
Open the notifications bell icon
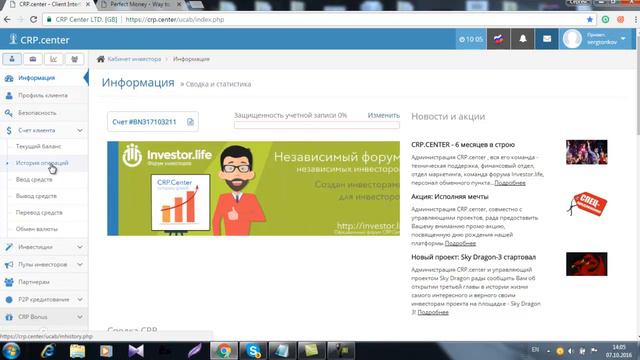(522, 39)
